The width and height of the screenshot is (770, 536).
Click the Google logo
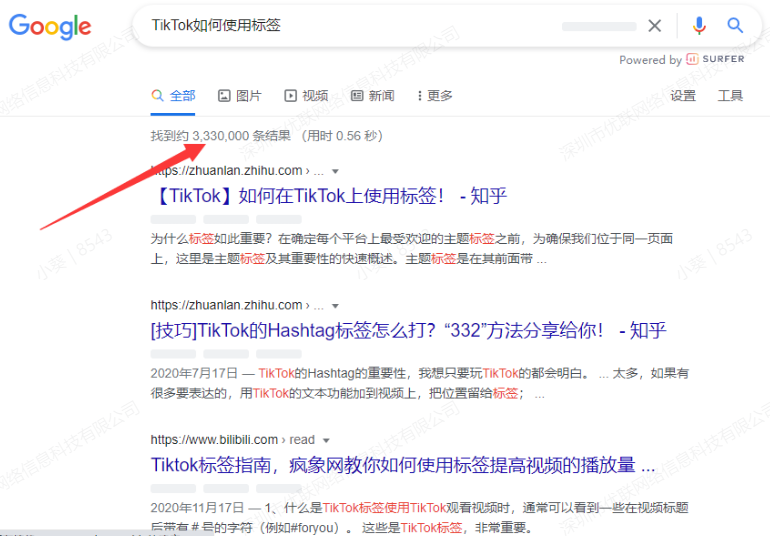click(x=50, y=27)
